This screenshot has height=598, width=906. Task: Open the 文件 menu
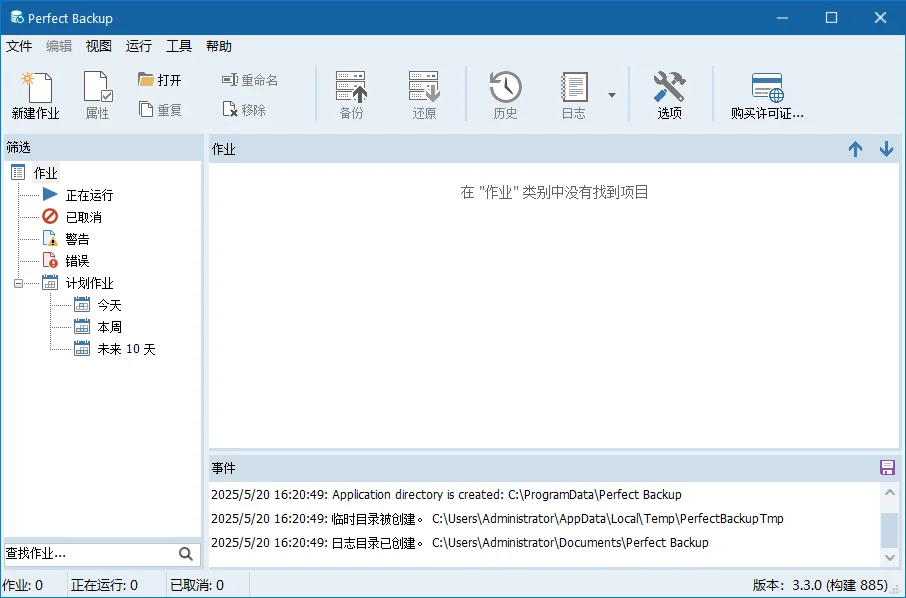coord(18,46)
